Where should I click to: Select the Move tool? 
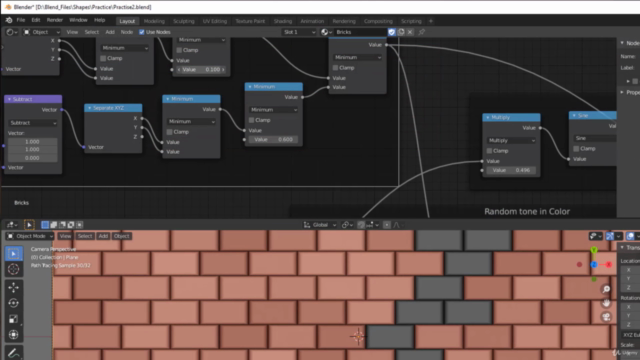tap(13, 287)
